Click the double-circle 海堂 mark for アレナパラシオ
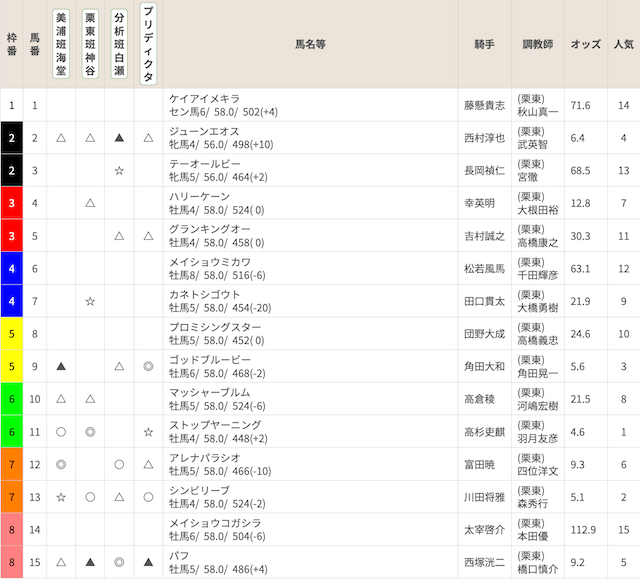 click(x=61, y=464)
